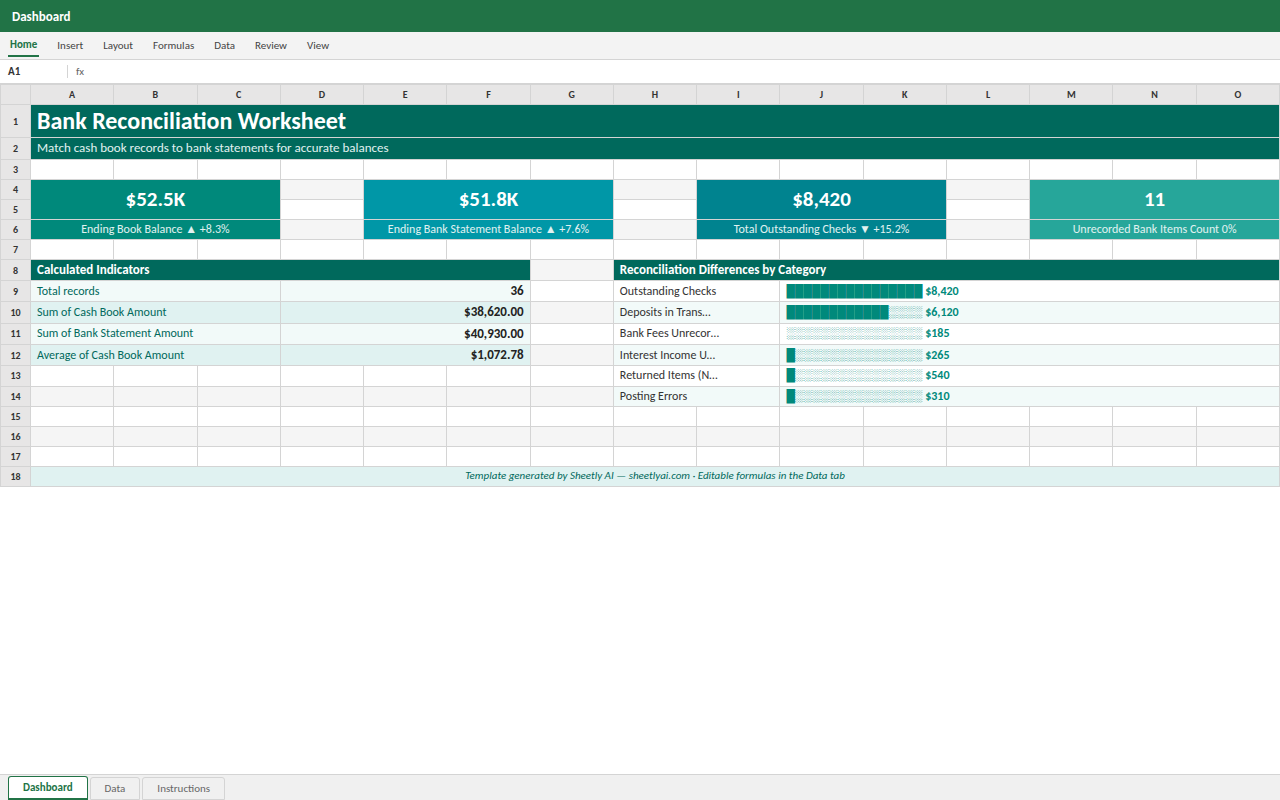
Task: Open the Home ribbon tab
Action: [23, 45]
